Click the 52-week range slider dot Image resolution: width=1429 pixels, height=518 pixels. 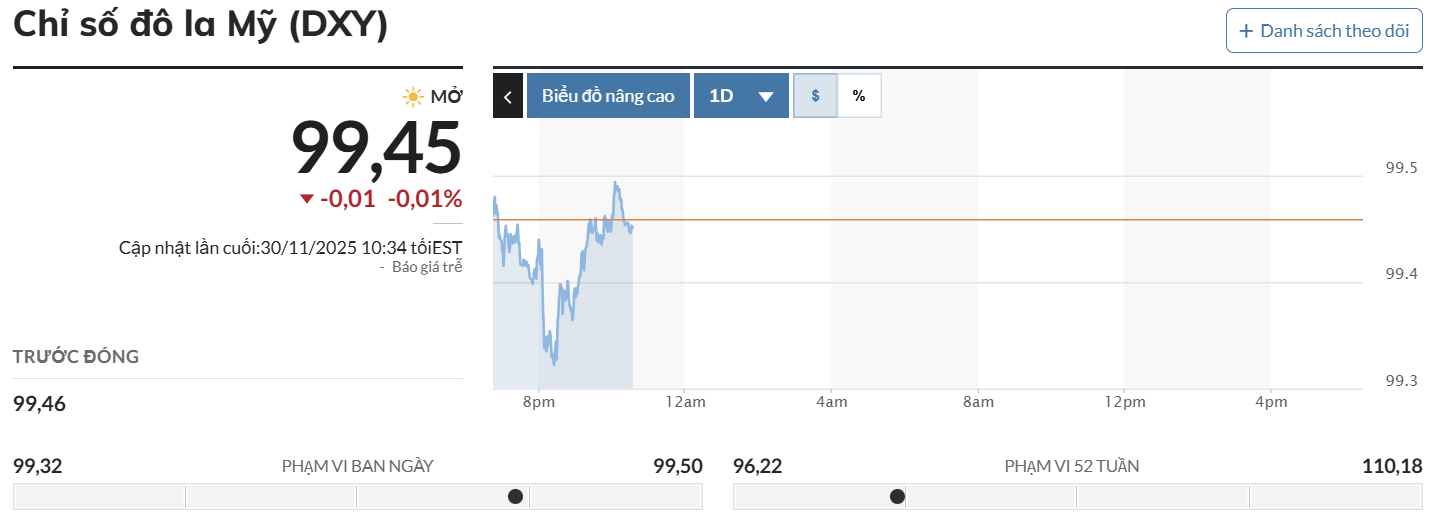(x=897, y=496)
